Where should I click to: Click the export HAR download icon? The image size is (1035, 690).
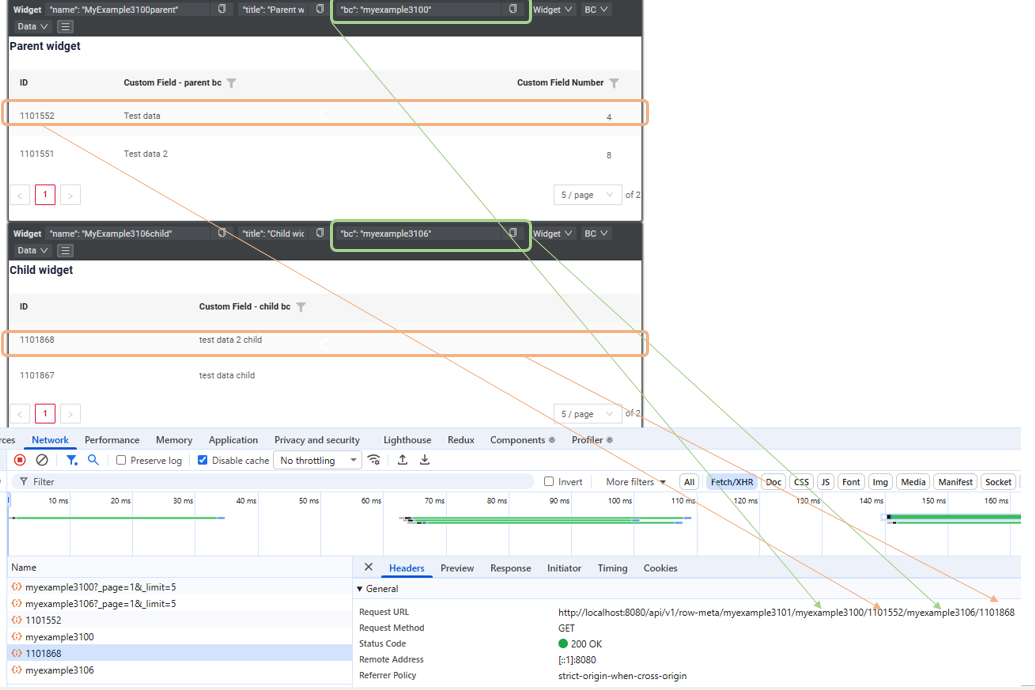(424, 460)
